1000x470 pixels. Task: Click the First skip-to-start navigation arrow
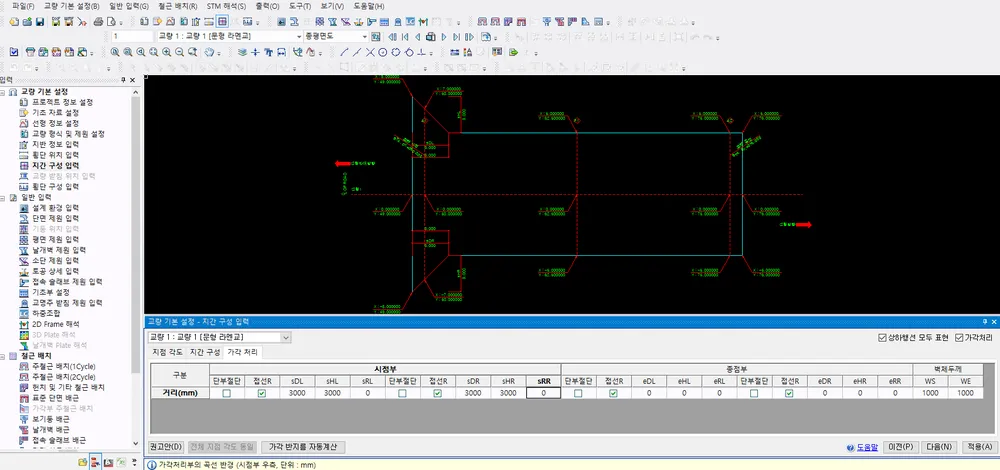pyautogui.click(x=405, y=36)
